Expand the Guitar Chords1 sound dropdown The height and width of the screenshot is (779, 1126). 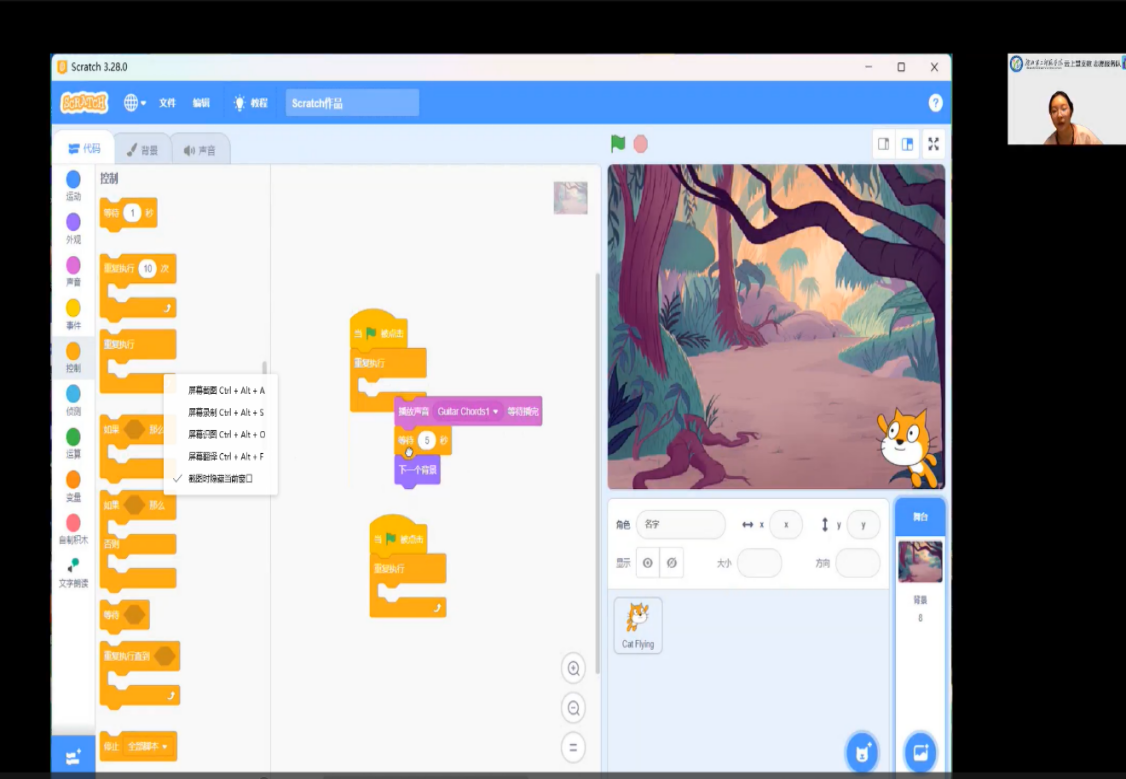pos(495,411)
